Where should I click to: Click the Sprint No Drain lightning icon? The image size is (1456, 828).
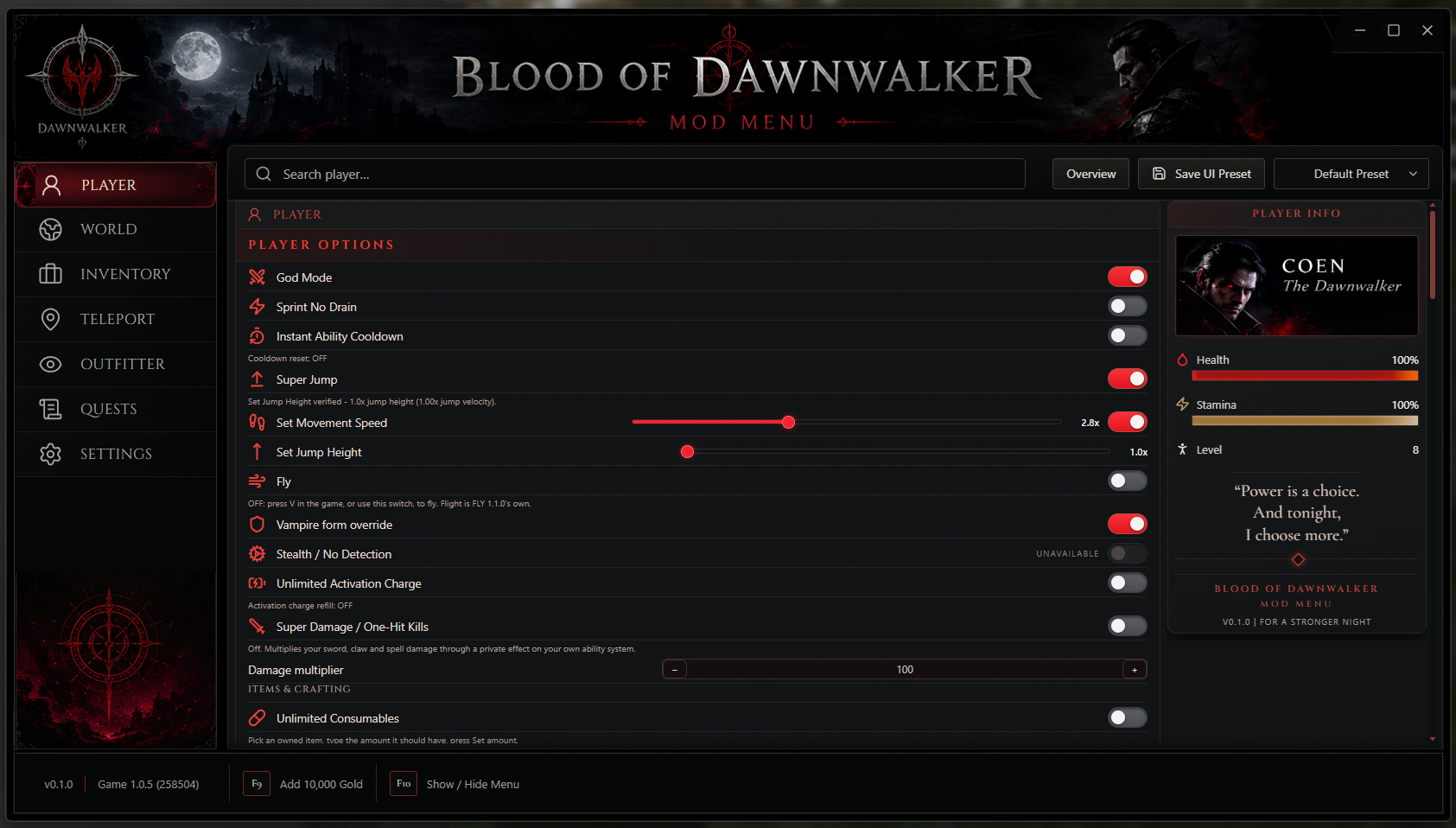point(257,306)
